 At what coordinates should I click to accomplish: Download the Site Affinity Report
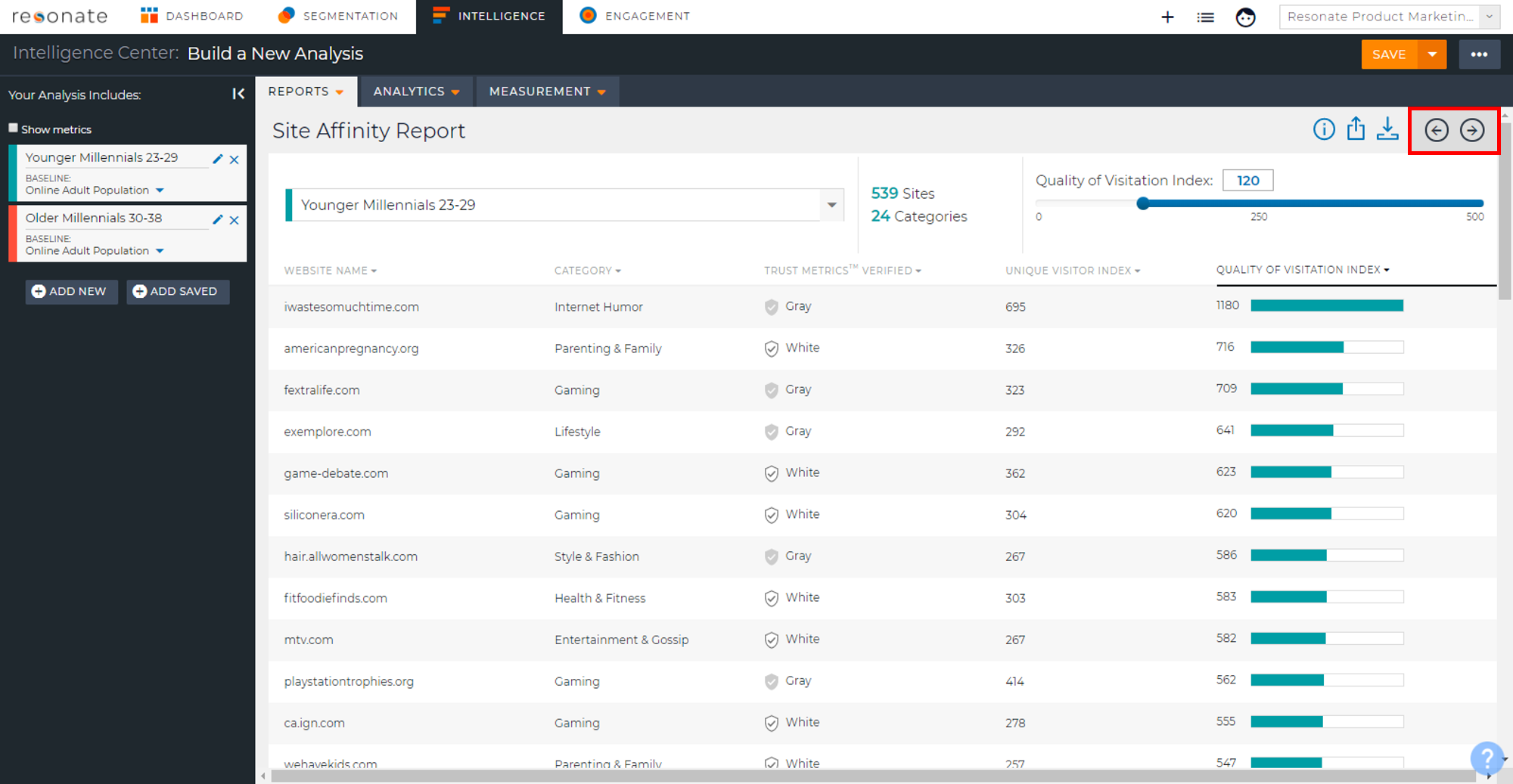(x=1387, y=129)
